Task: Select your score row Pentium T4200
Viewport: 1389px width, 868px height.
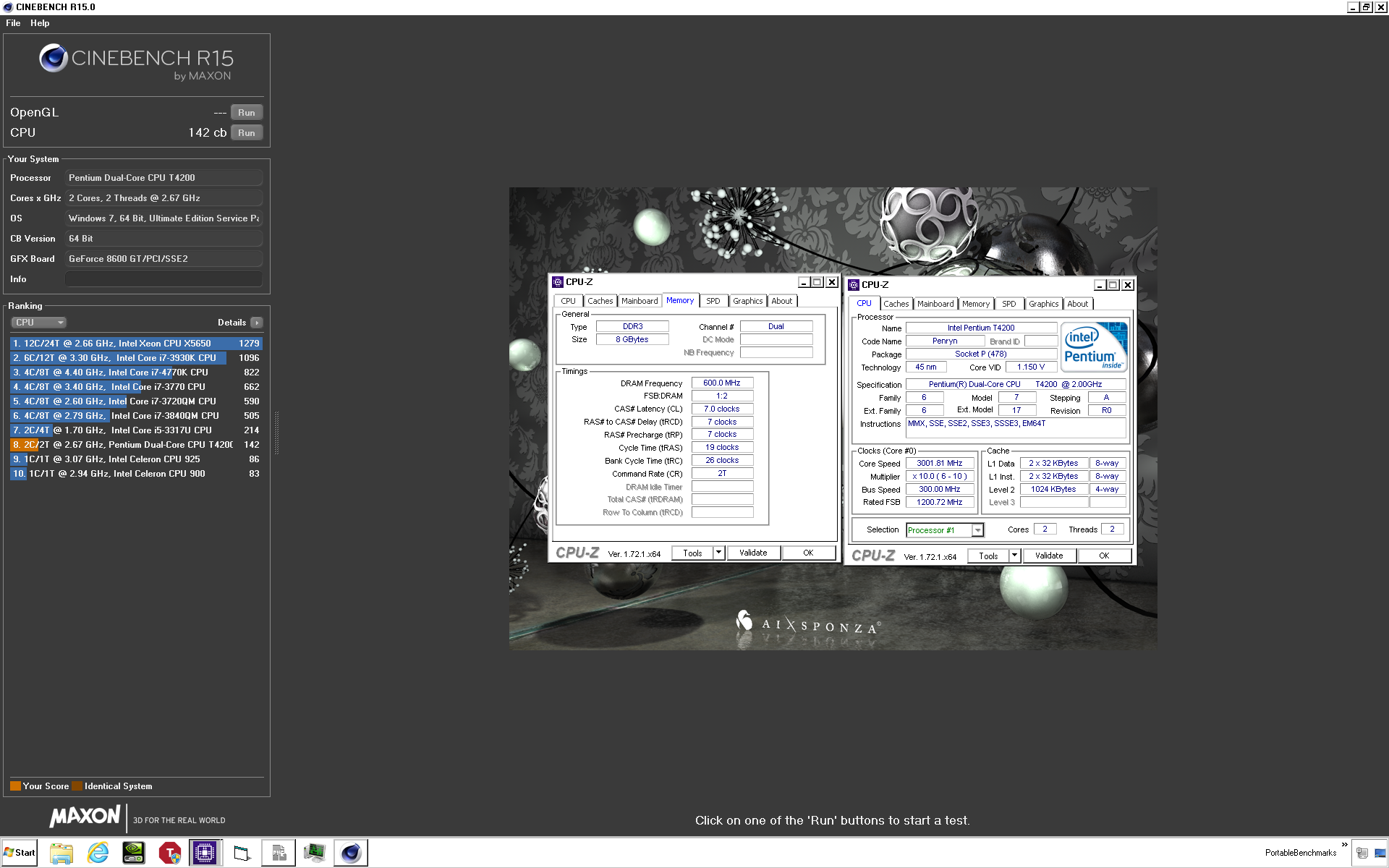Action: [136, 445]
